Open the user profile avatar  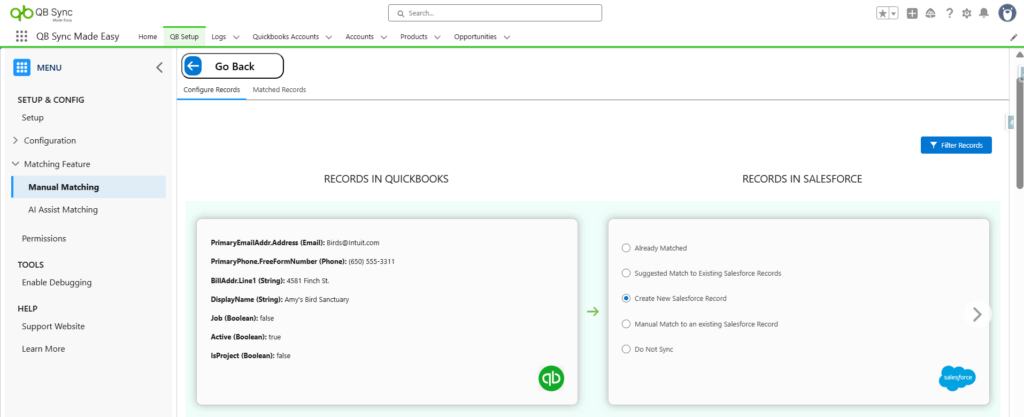(x=1007, y=13)
